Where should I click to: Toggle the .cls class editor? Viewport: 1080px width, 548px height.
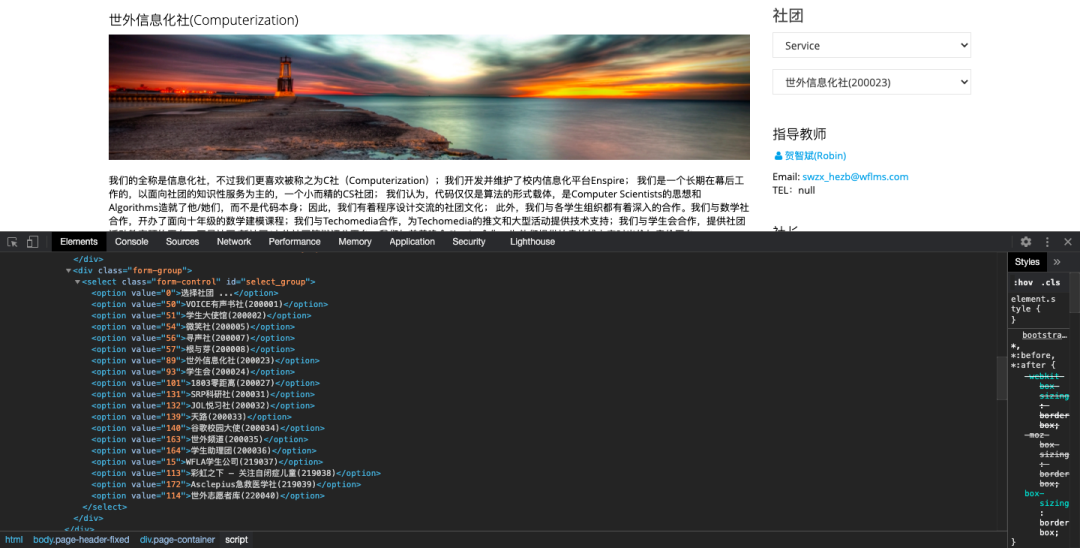(x=1052, y=282)
